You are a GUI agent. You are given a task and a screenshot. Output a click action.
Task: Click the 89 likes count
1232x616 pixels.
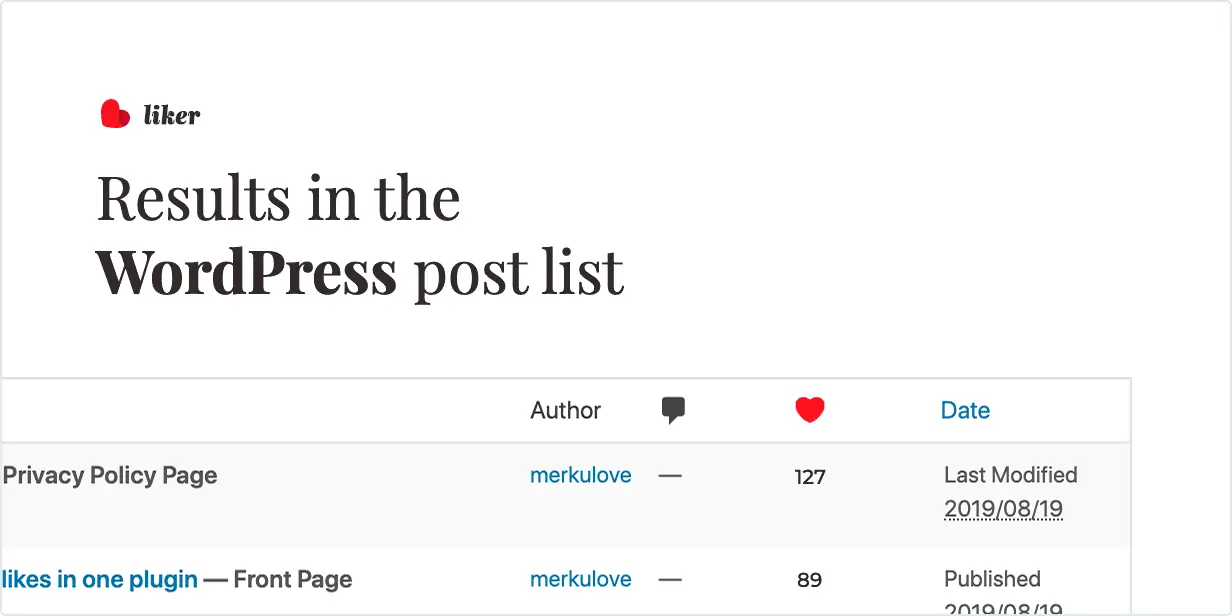809,580
